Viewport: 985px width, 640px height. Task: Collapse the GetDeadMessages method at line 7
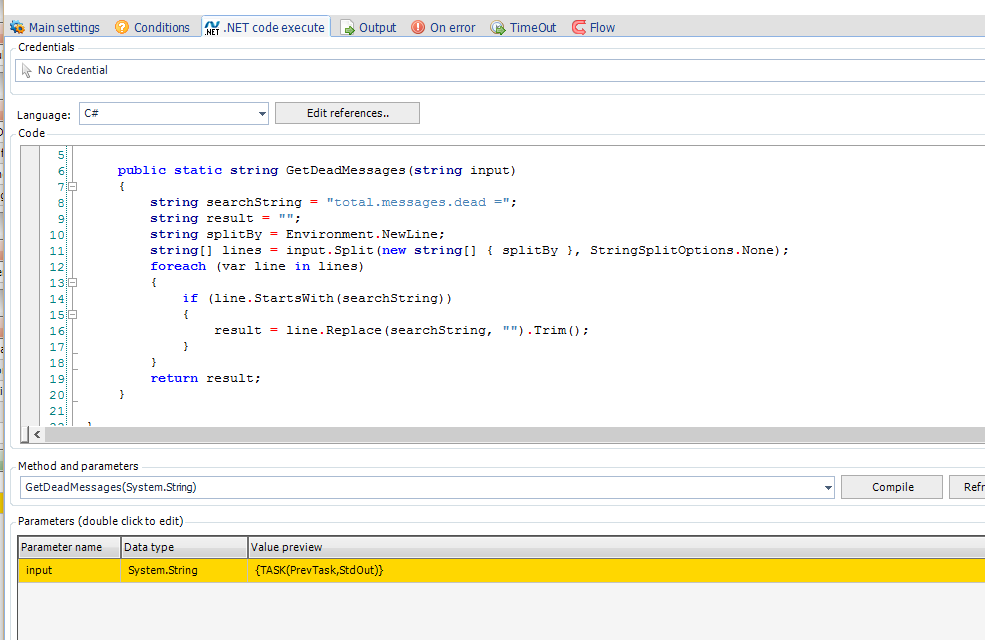click(x=73, y=187)
